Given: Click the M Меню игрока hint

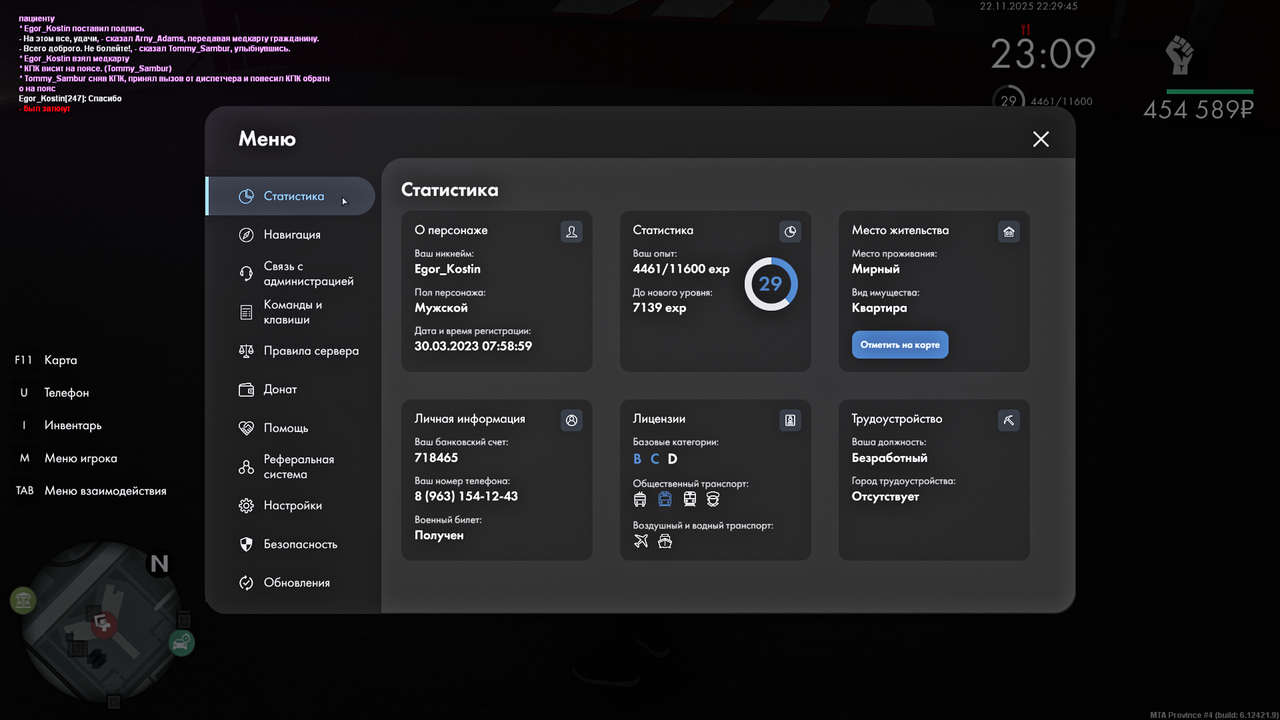Looking at the screenshot, I should point(68,458).
